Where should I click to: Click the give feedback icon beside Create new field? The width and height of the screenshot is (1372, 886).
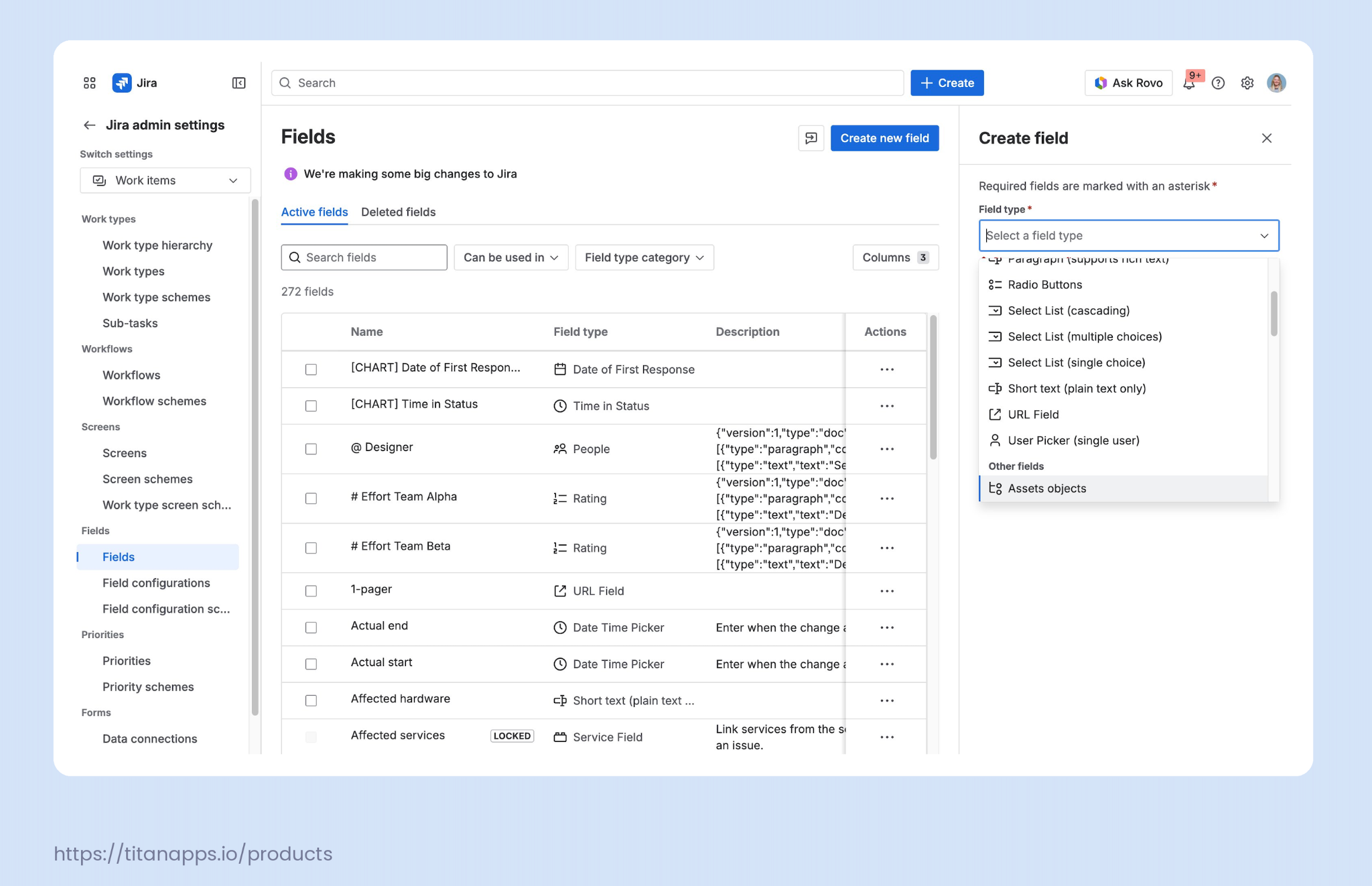811,138
